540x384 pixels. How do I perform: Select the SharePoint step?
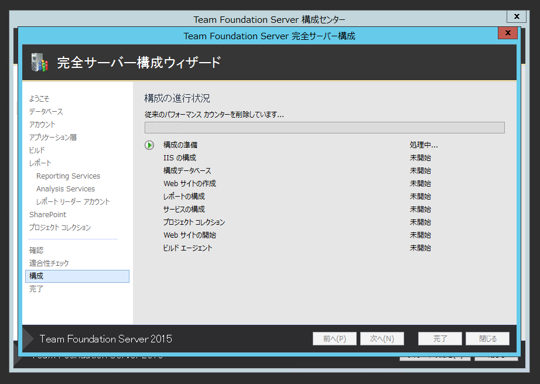tap(48, 215)
